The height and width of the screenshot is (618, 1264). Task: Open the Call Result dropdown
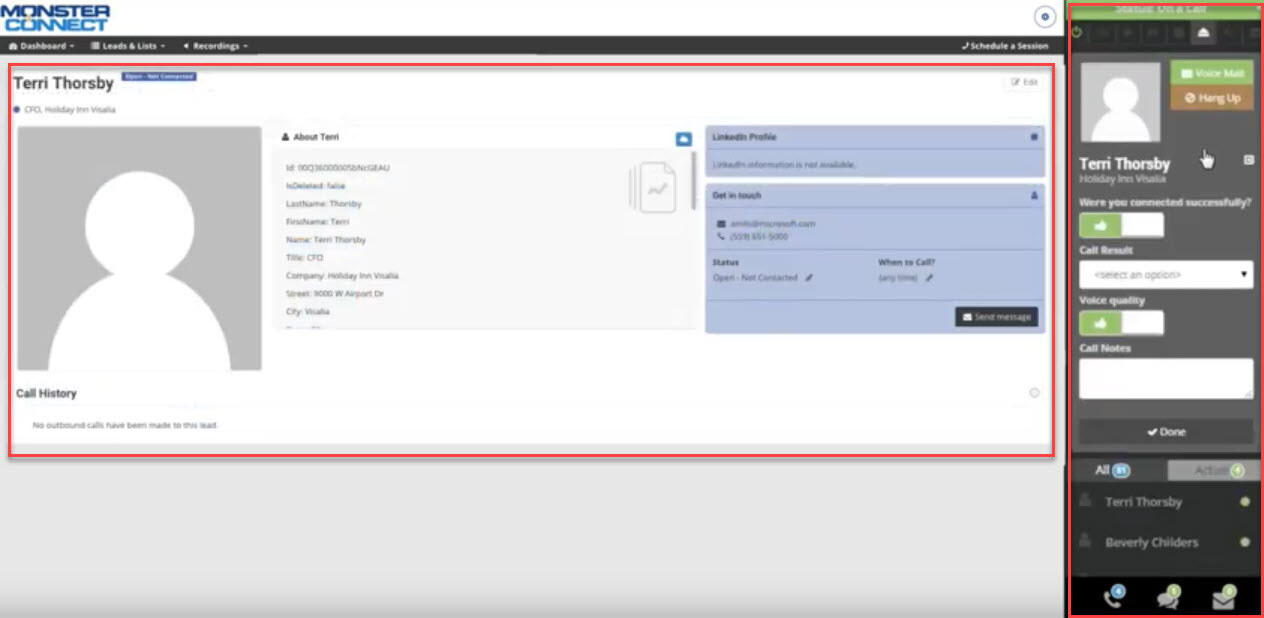(x=1166, y=274)
